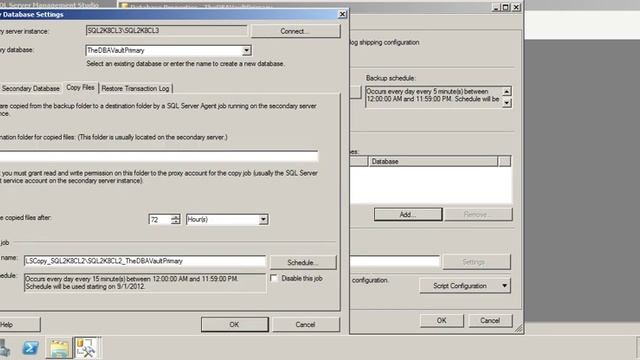Open Script Configuration dropdown arrow

[x=504, y=286]
